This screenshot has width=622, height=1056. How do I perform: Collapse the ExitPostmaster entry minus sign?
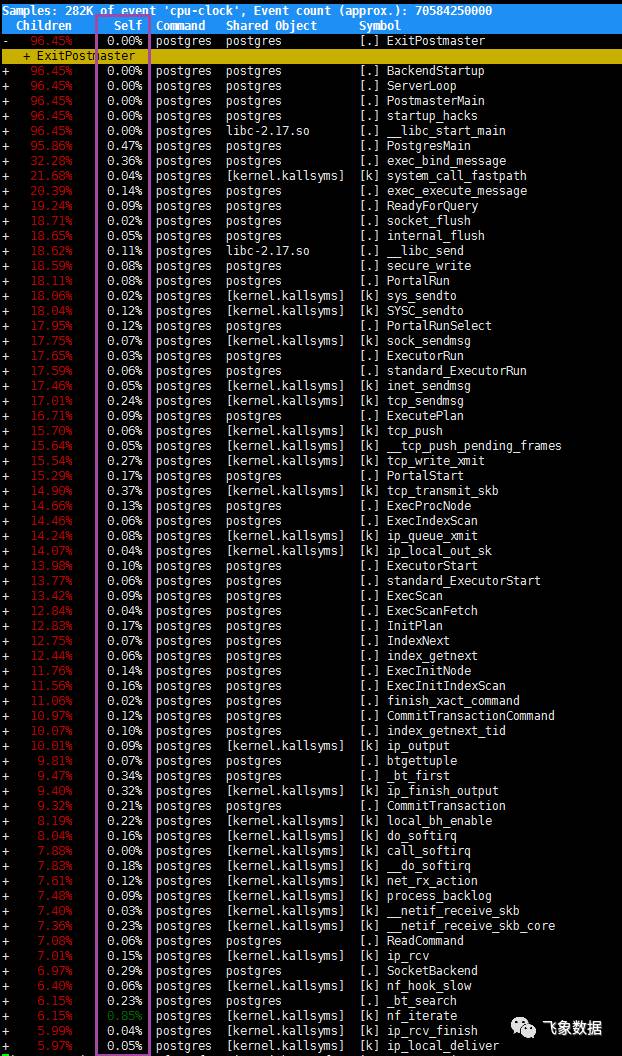(6, 41)
